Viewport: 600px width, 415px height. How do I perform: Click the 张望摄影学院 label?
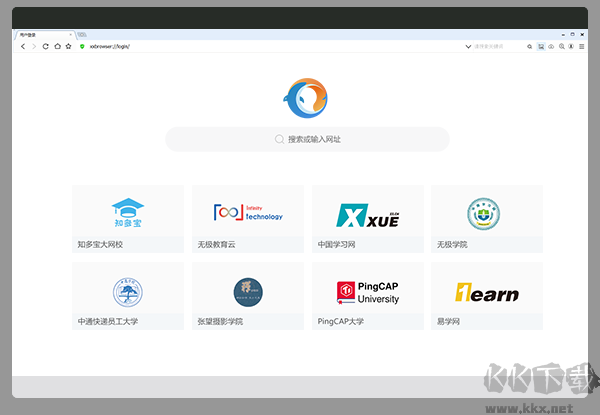coord(220,321)
